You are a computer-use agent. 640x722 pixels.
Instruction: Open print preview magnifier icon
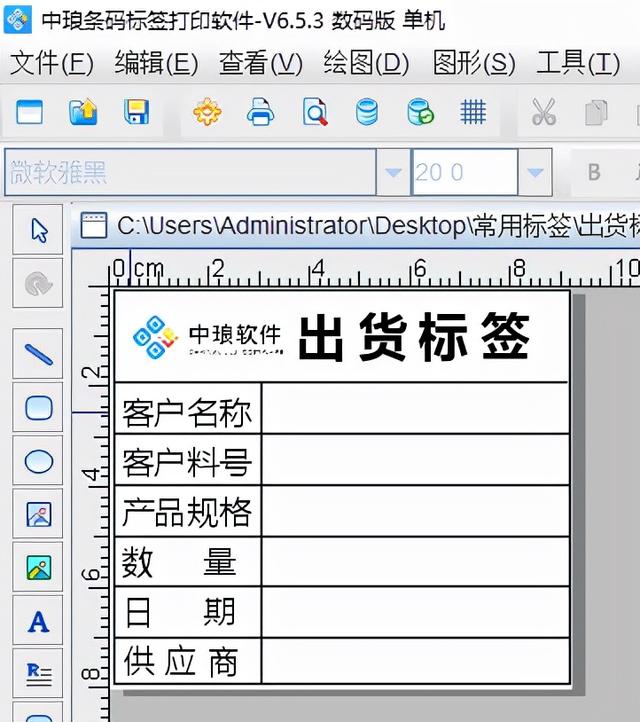[x=315, y=112]
